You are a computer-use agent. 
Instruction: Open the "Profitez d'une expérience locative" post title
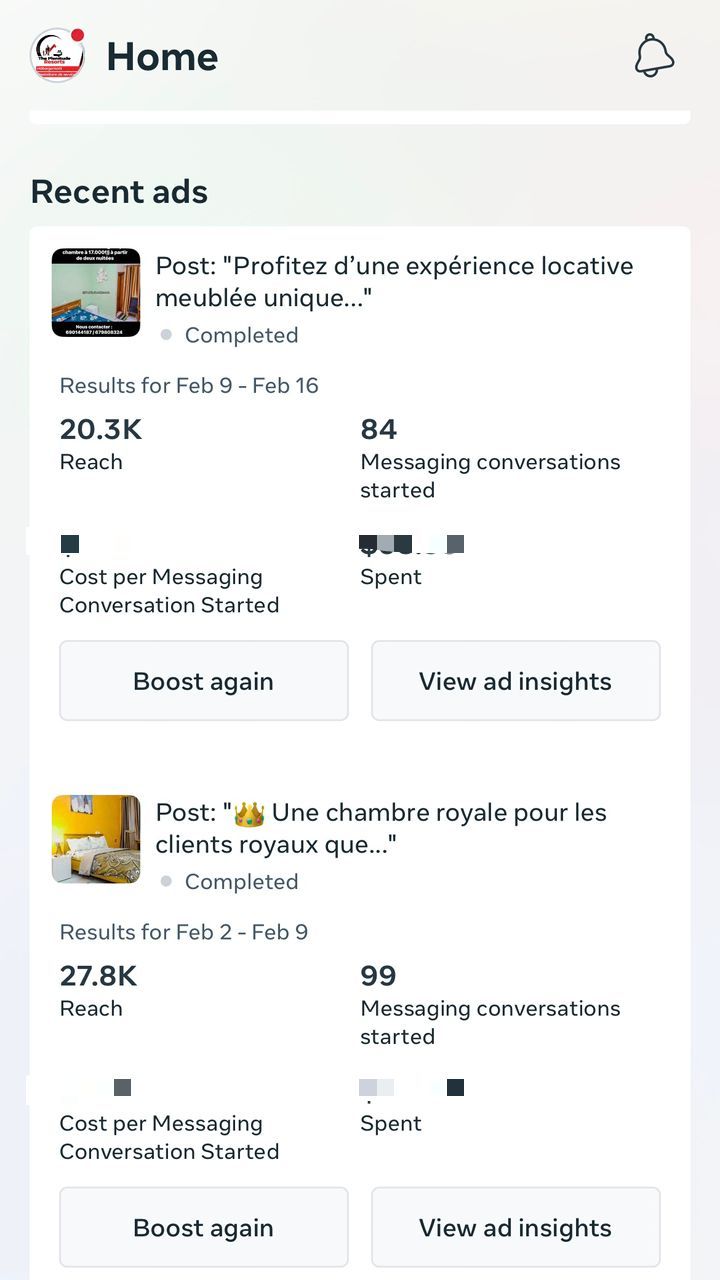pos(394,282)
